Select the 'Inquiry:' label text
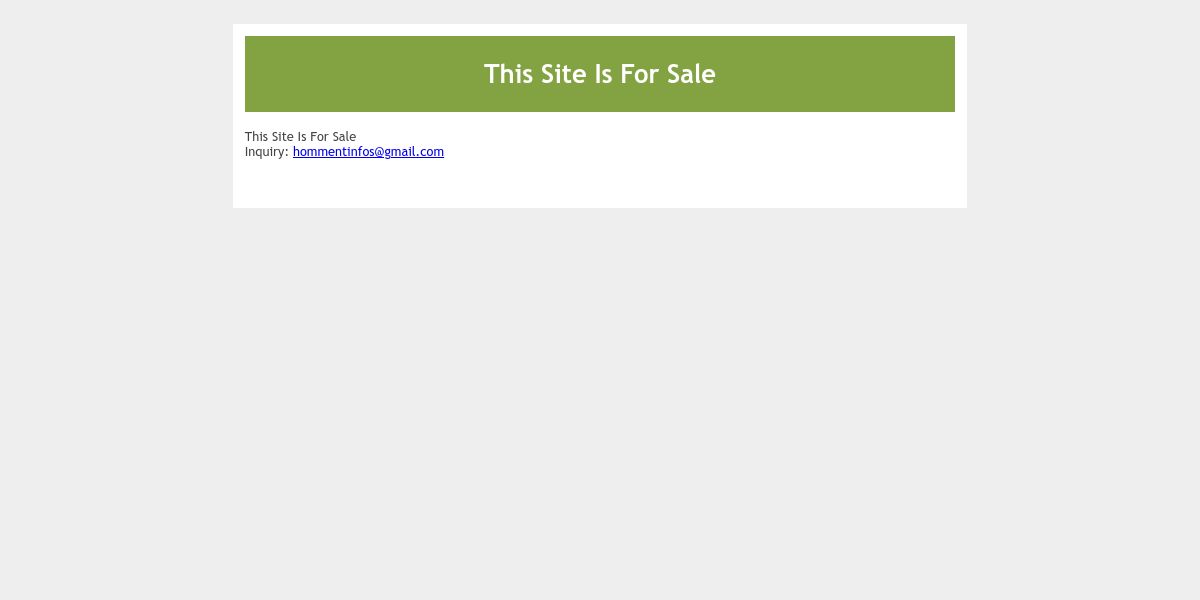The width and height of the screenshot is (1200, 600). 267,152
